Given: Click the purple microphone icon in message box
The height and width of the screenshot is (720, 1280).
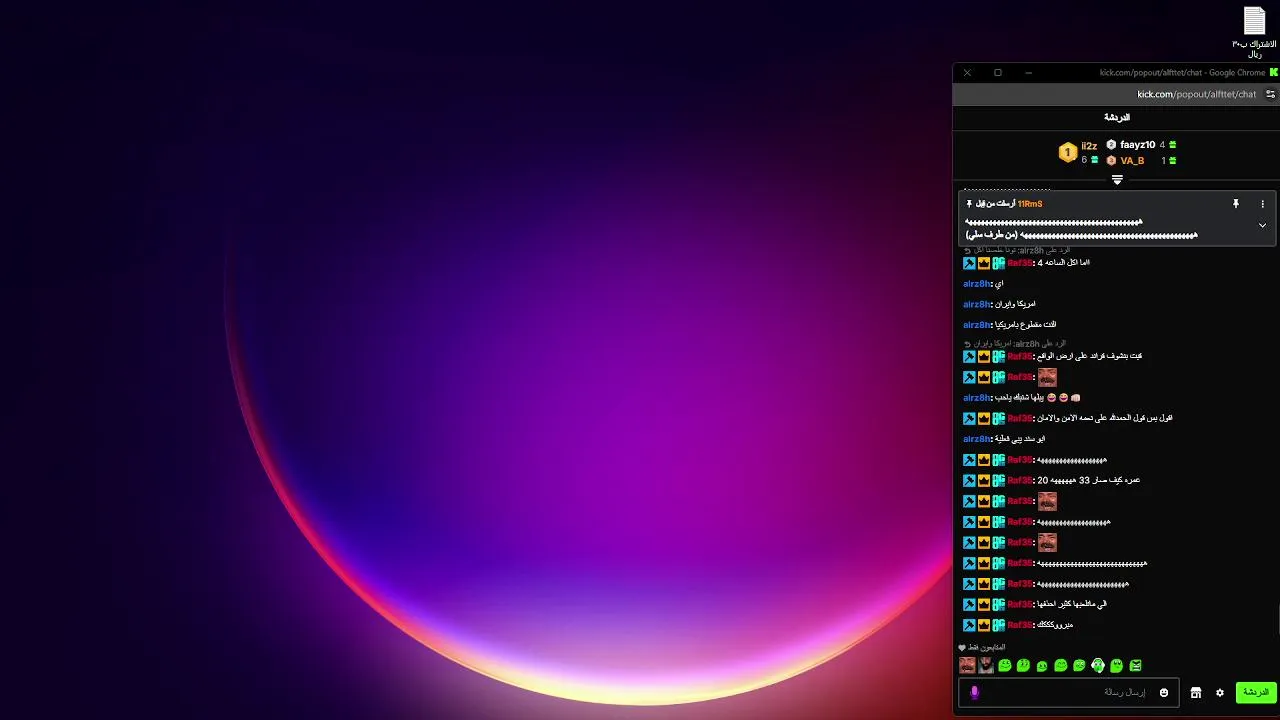Looking at the screenshot, I should click(x=975, y=692).
